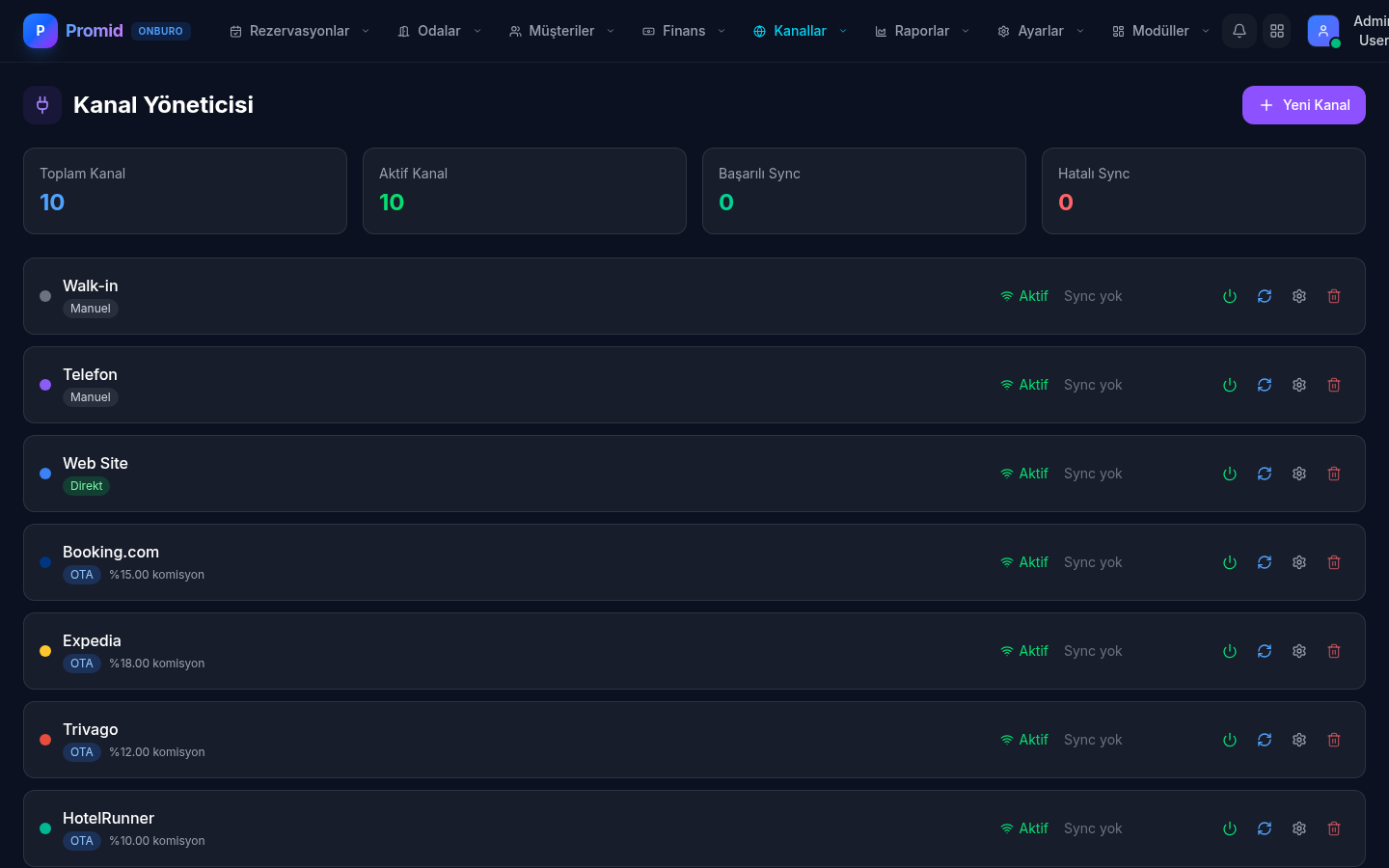Sync the Telefon channel
The width and height of the screenshot is (1389, 868).
click(x=1265, y=385)
